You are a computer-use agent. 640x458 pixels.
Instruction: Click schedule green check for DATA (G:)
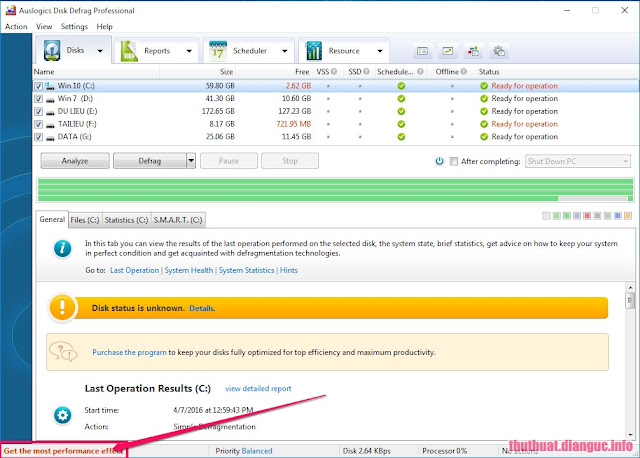click(x=401, y=137)
